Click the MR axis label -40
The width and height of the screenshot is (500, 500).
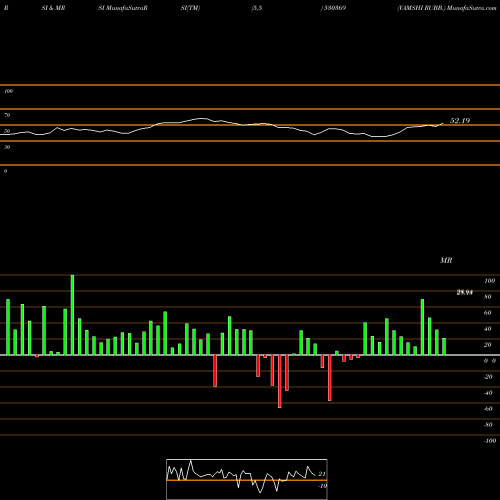[x=488, y=393]
